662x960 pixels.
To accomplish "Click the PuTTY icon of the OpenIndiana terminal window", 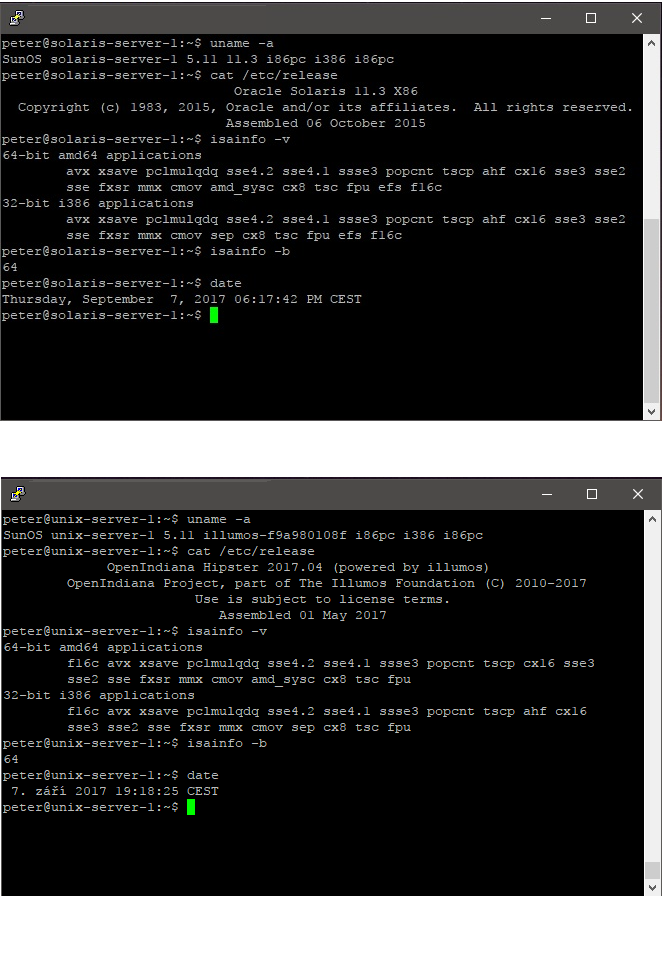I will pos(18,494).
